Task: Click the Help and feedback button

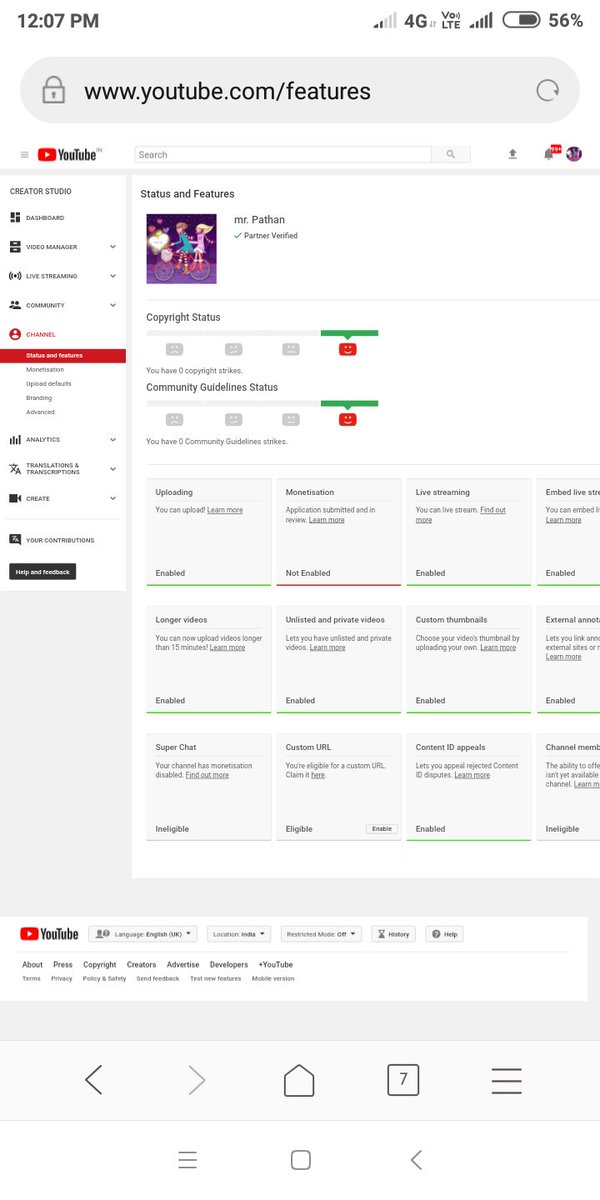Action: [x=43, y=572]
